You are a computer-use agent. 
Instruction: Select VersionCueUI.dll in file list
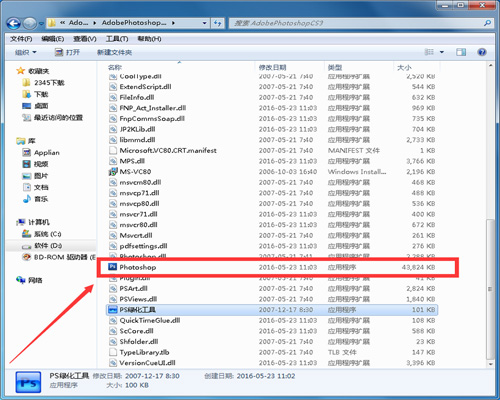[x=147, y=363]
